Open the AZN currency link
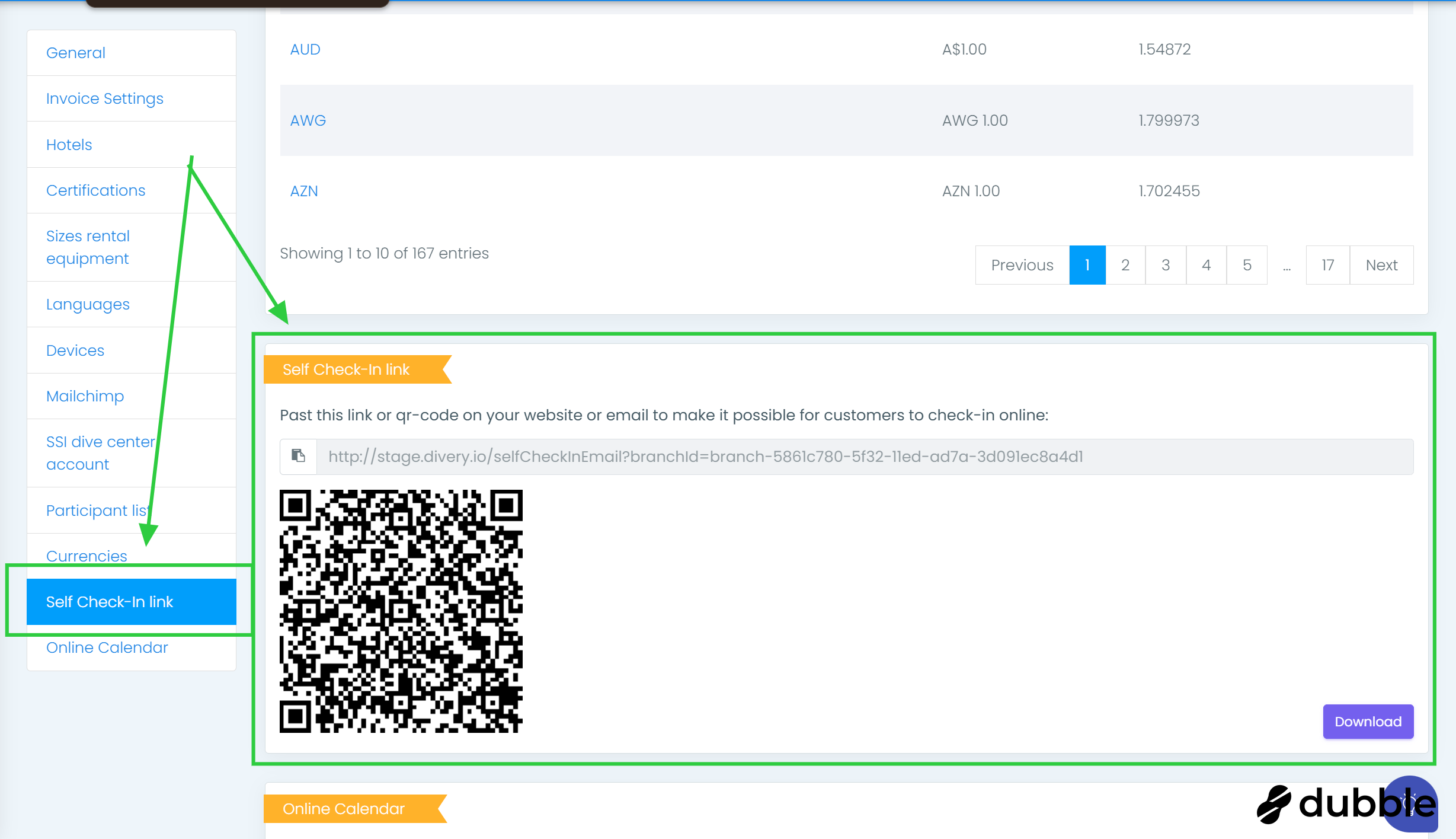This screenshot has width=1456, height=839. pos(304,191)
